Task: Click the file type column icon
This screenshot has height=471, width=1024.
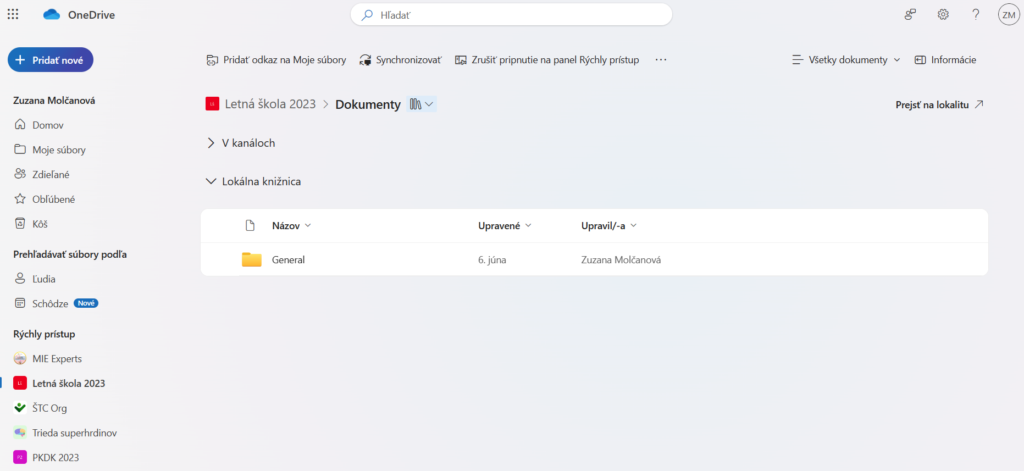Action: pyautogui.click(x=249, y=226)
